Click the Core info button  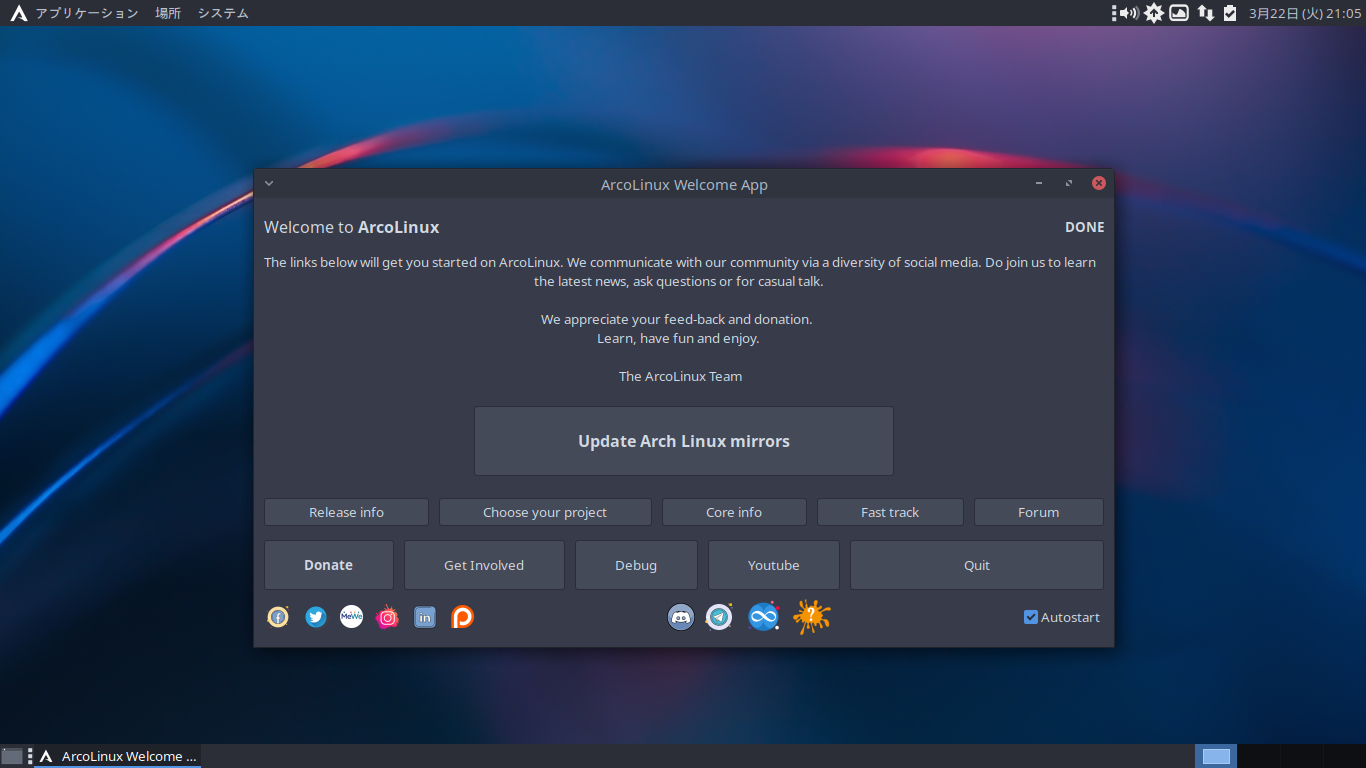734,512
